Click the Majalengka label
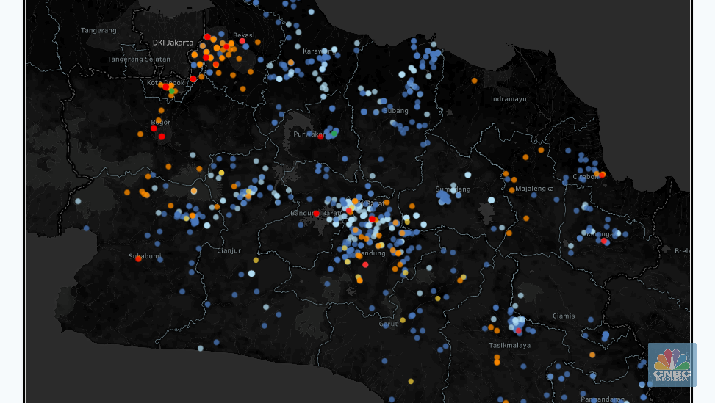 (534, 187)
